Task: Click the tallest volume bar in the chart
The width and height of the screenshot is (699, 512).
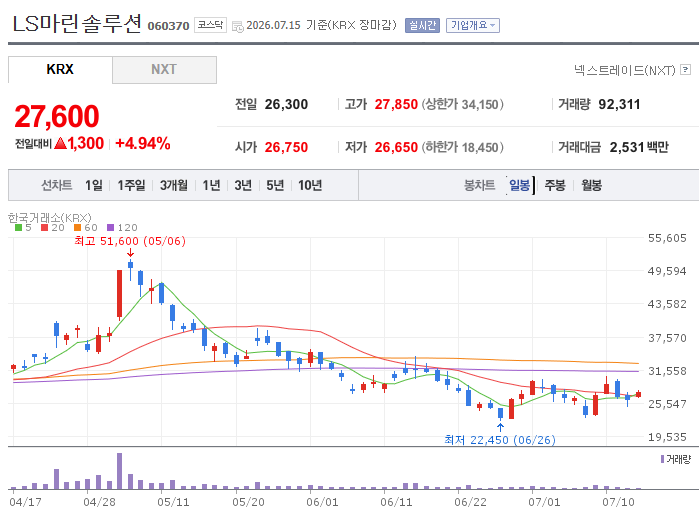Action: 119,471
